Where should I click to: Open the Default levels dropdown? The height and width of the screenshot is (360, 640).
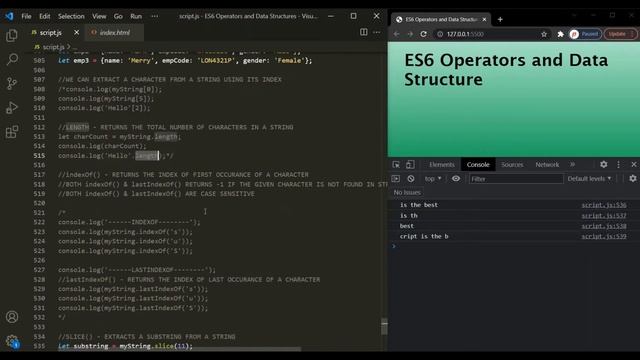[x=589, y=179]
